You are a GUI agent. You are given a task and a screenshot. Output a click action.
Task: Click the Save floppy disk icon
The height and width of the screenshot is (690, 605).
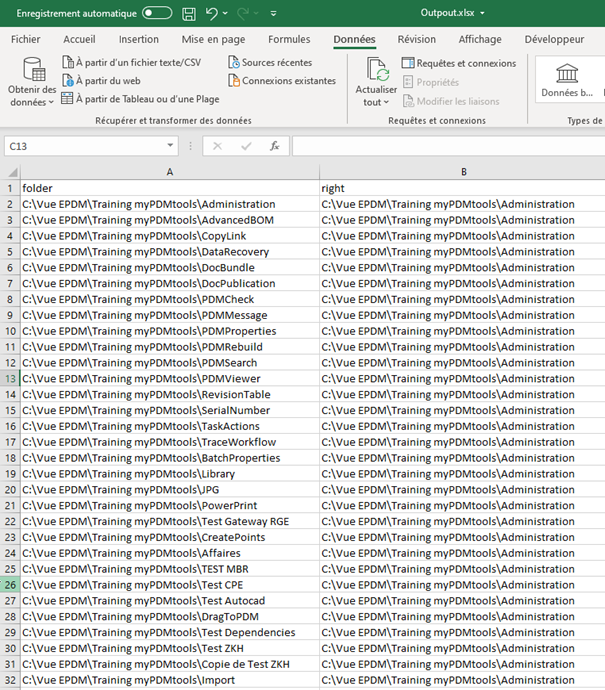(x=190, y=14)
